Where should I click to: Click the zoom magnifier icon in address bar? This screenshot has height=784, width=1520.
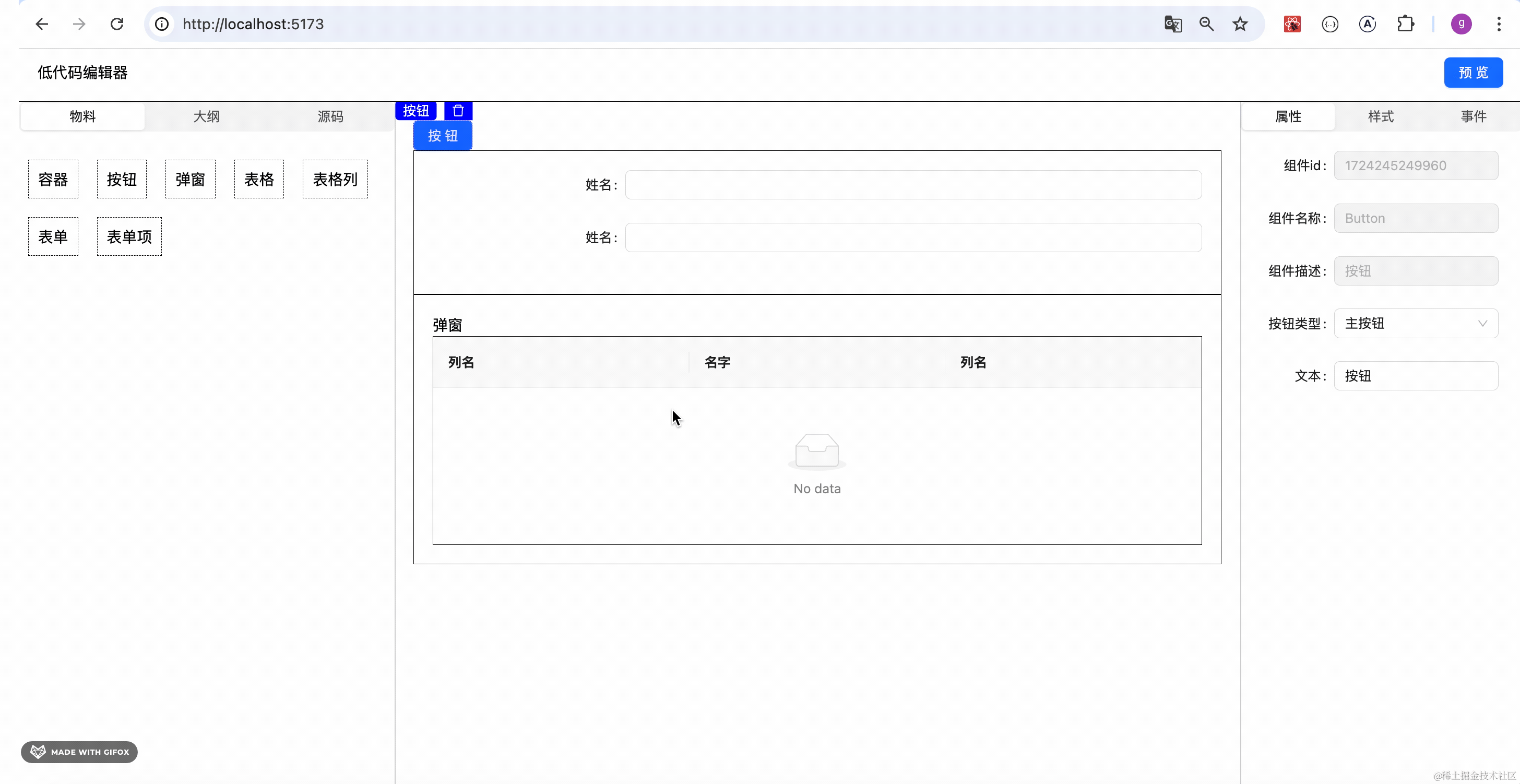[x=1206, y=24]
